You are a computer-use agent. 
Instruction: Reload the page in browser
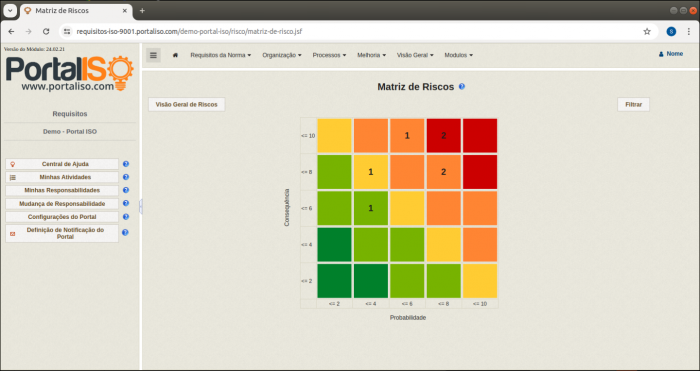[46, 31]
